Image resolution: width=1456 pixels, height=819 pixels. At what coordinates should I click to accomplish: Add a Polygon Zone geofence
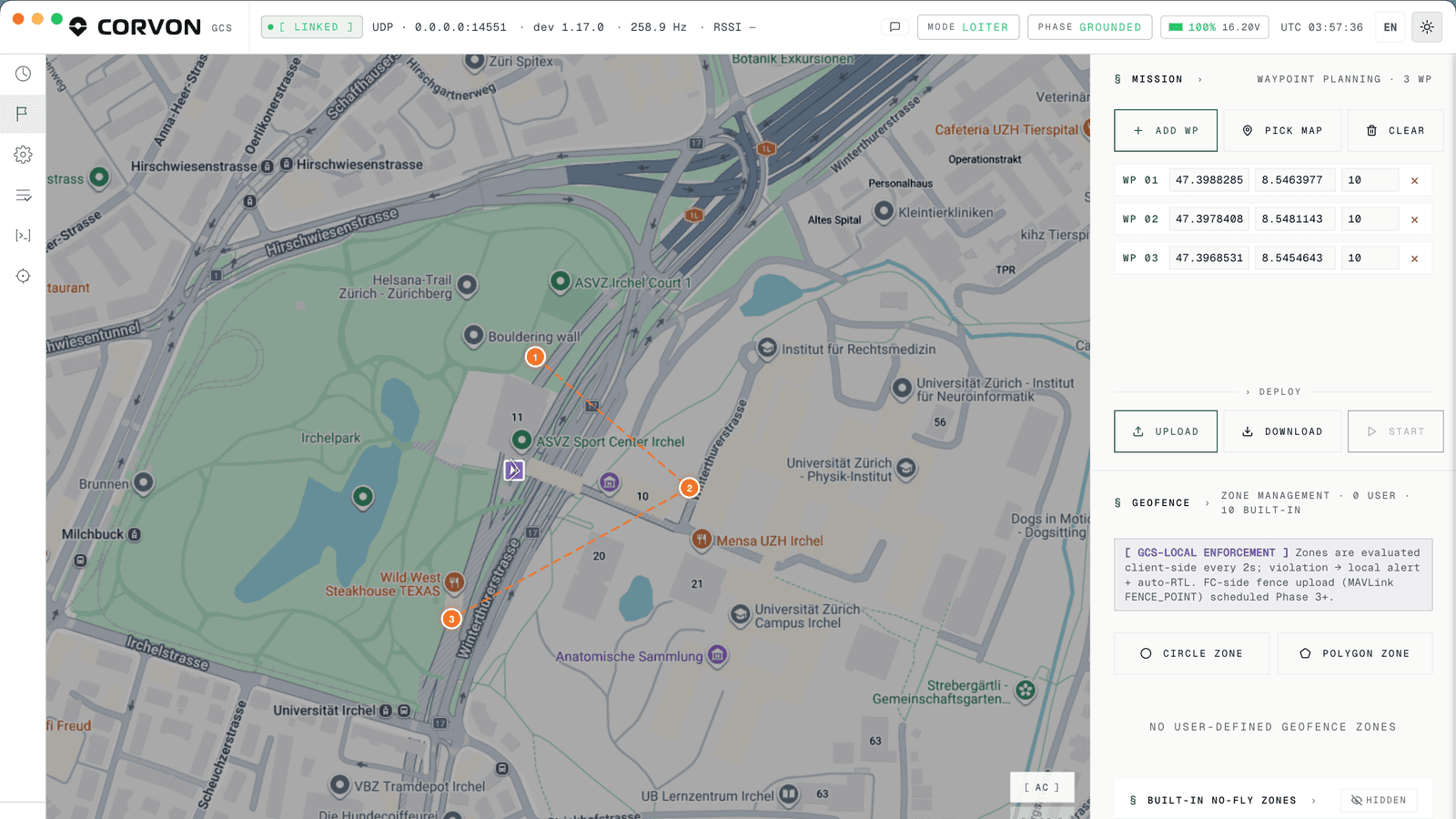(1355, 653)
